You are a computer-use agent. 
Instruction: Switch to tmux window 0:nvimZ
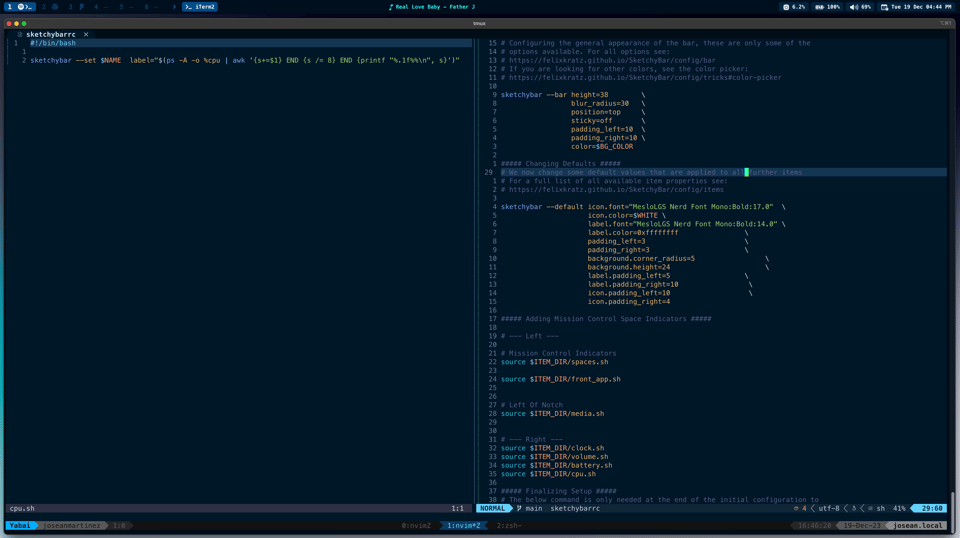pyautogui.click(x=416, y=525)
